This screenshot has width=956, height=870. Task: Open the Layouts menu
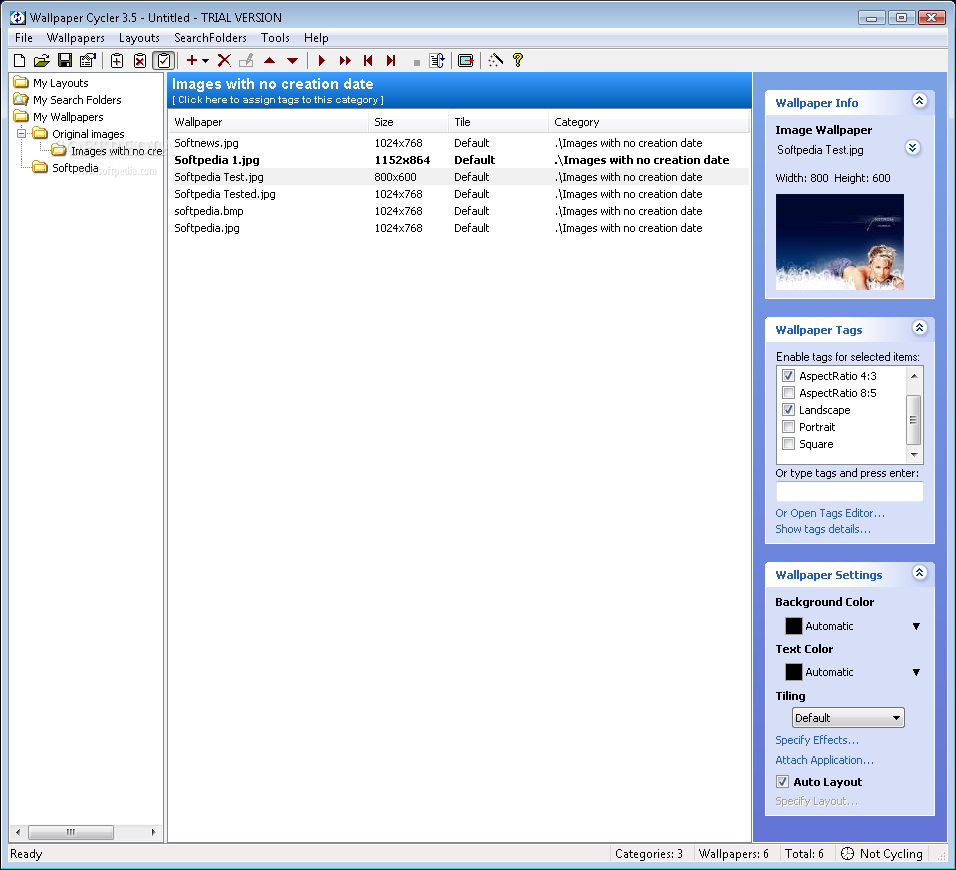point(139,38)
